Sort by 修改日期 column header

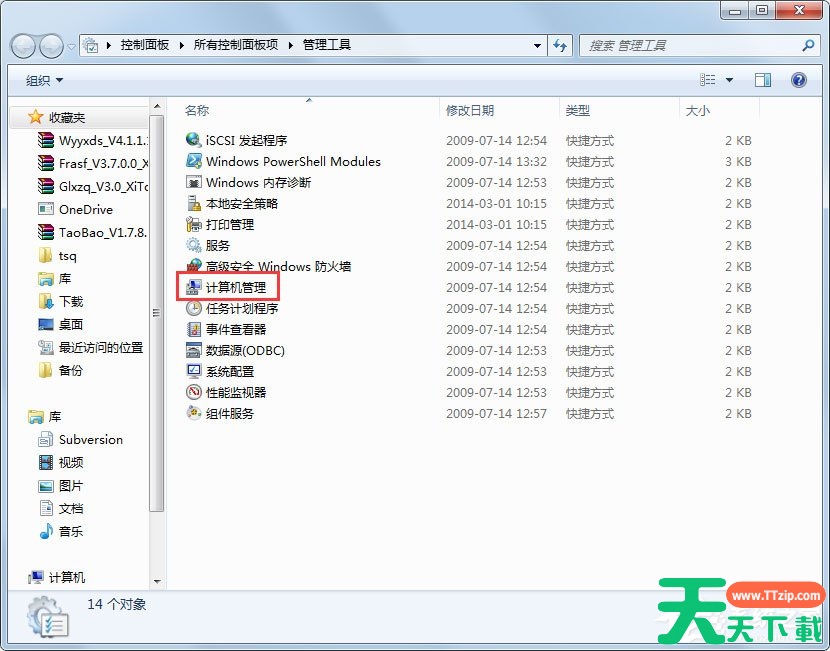point(470,110)
